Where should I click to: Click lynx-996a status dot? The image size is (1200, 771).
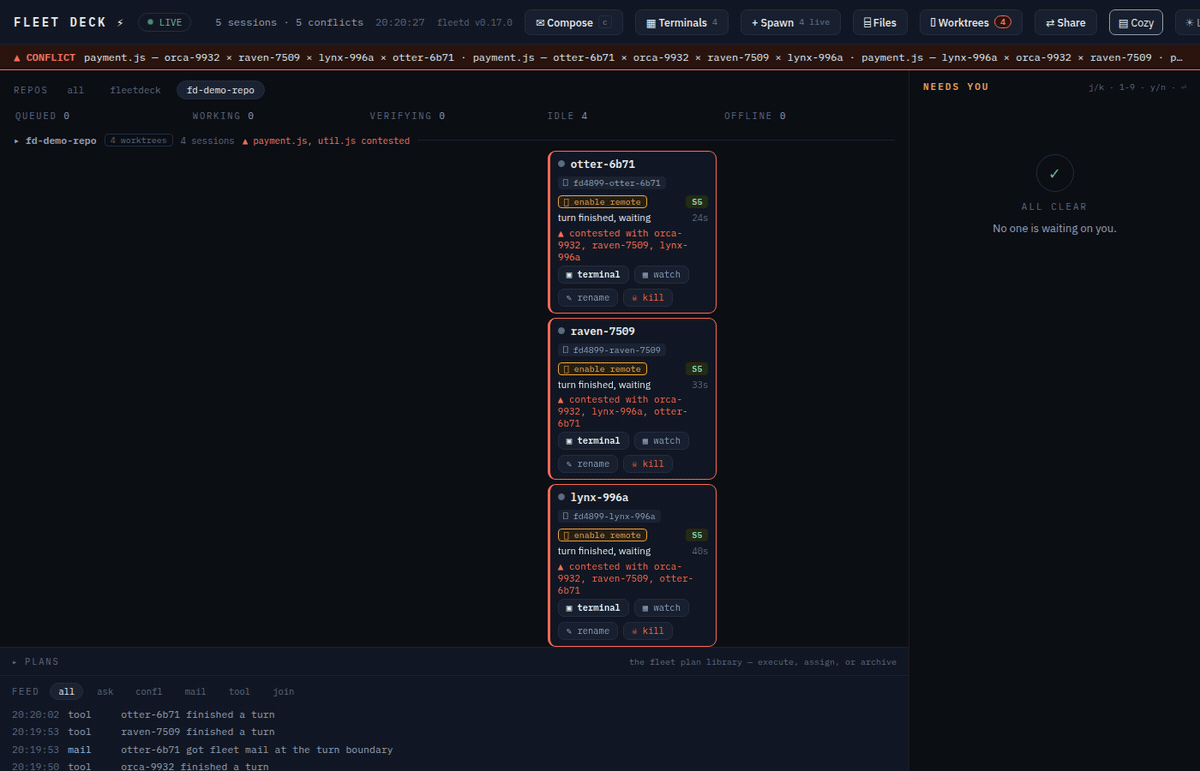coord(562,497)
